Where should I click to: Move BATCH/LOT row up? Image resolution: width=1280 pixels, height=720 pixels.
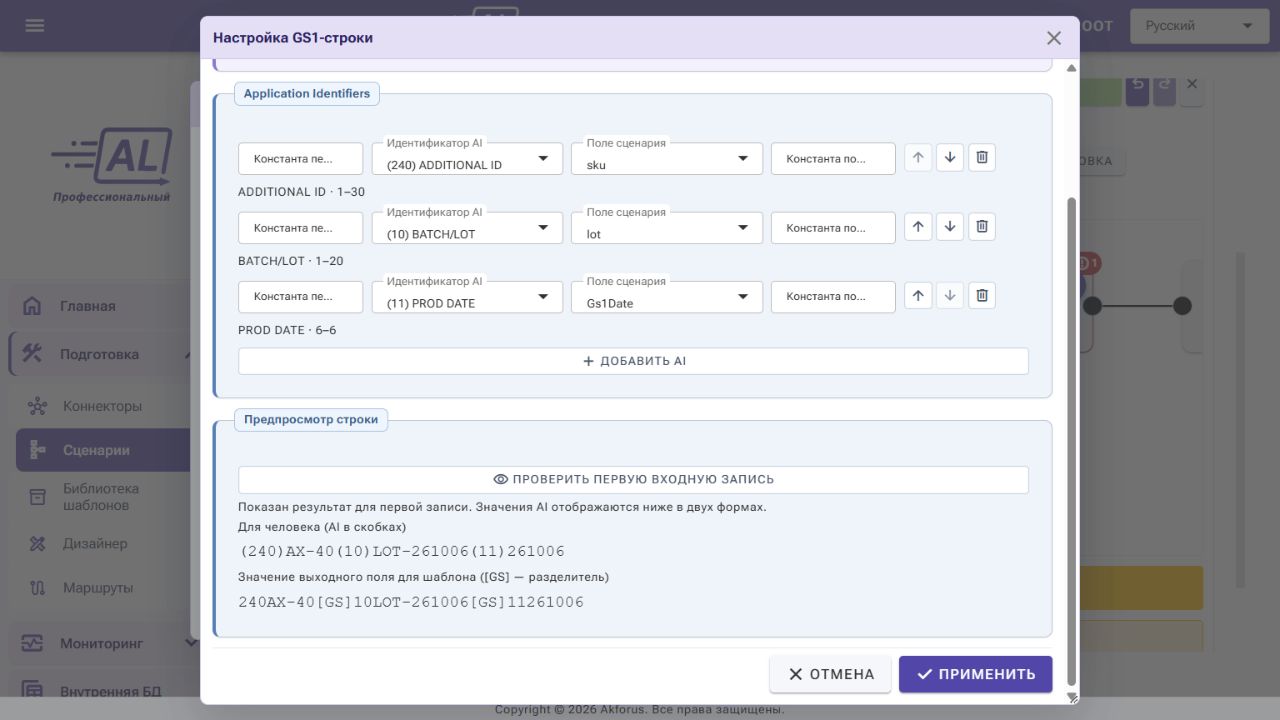tap(918, 227)
